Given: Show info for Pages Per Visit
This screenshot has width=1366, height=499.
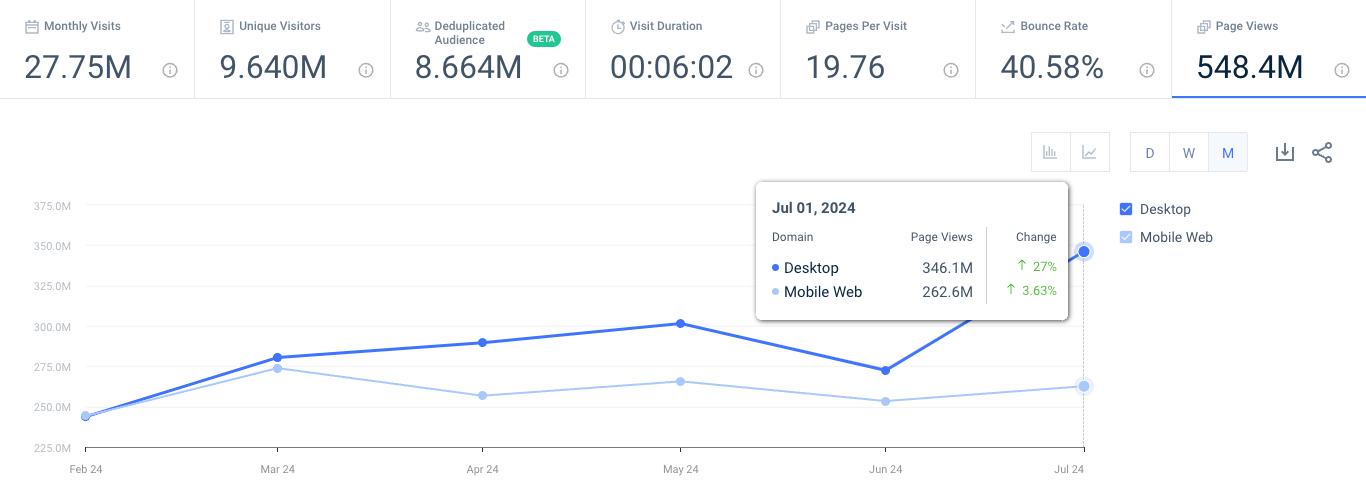Looking at the screenshot, I should [x=951, y=70].
